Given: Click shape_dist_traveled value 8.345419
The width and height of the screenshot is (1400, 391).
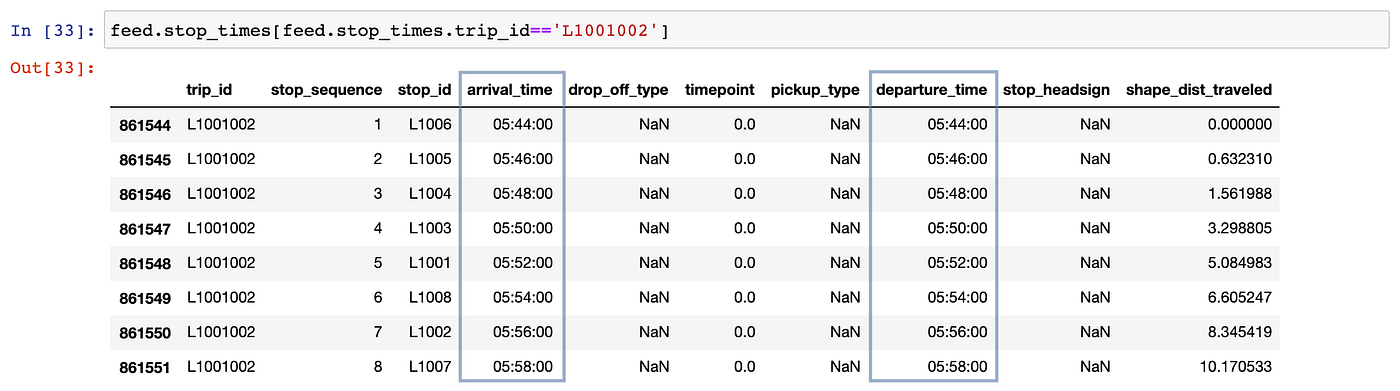Looking at the screenshot, I should 1240,331.
